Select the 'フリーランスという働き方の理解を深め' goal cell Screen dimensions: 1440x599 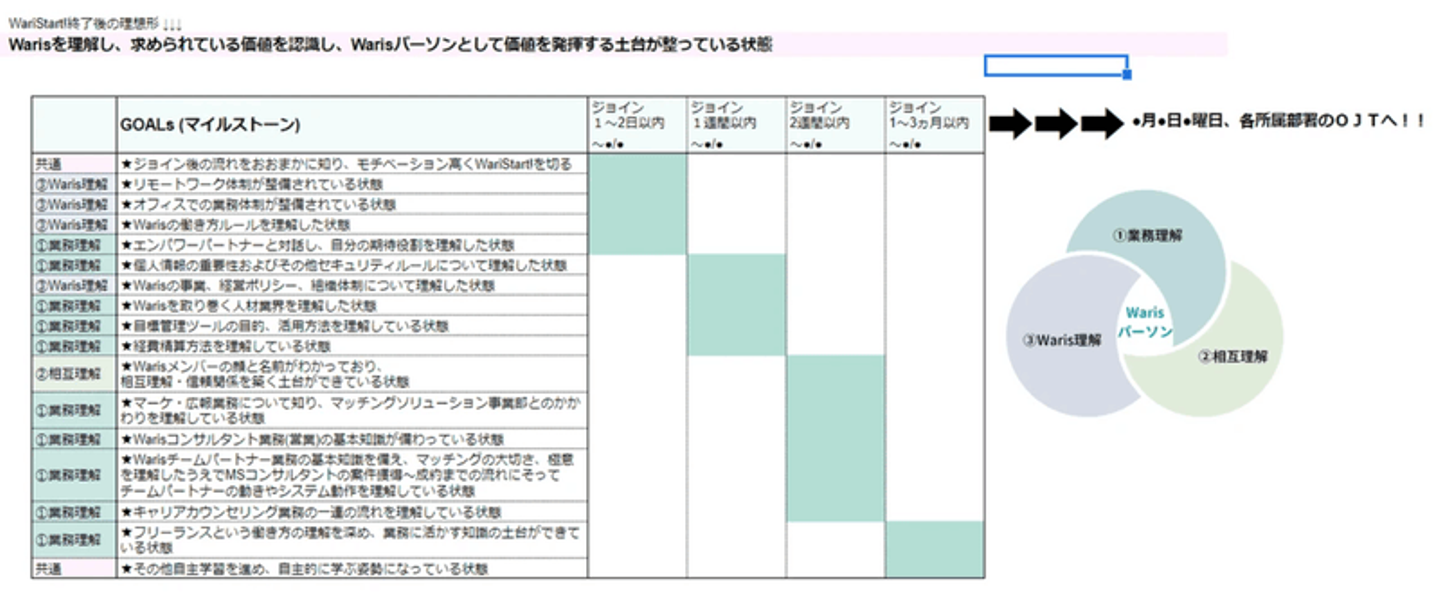pos(352,540)
